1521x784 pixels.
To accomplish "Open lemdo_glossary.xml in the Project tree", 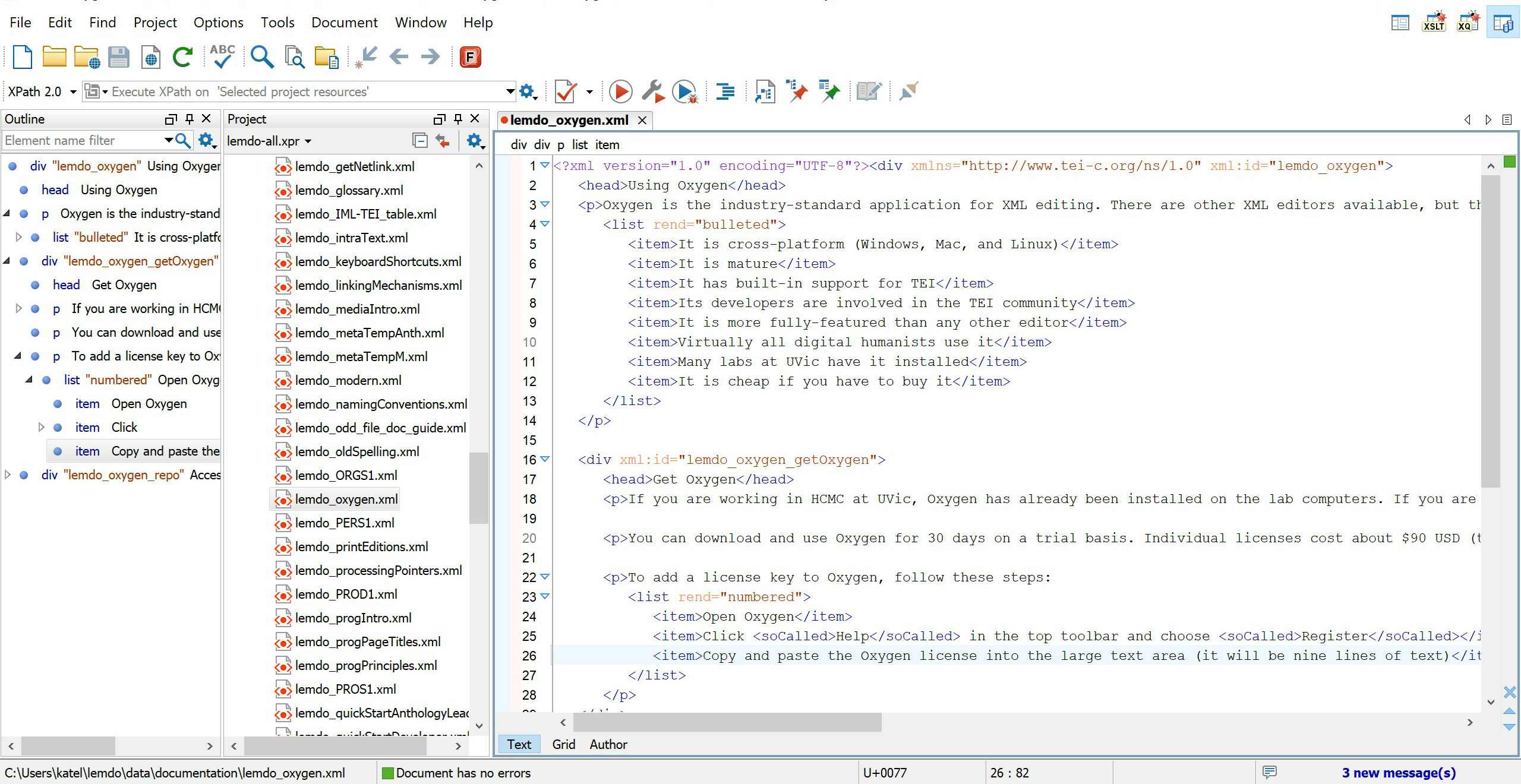I will [349, 190].
